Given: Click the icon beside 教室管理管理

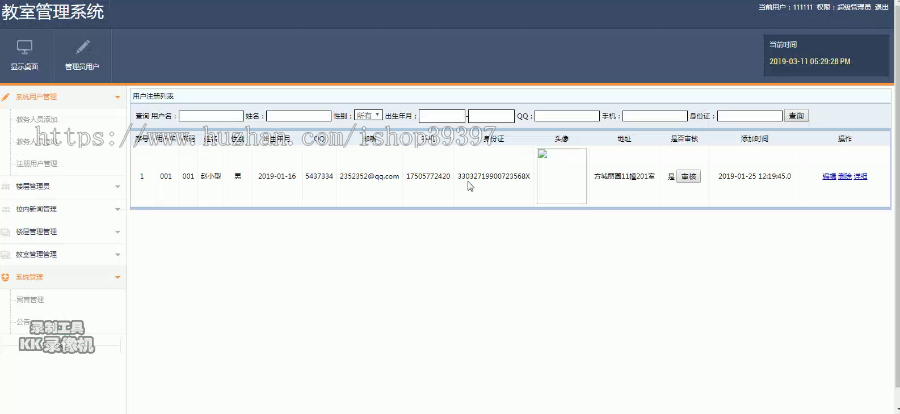Looking at the screenshot, I should tap(6, 255).
